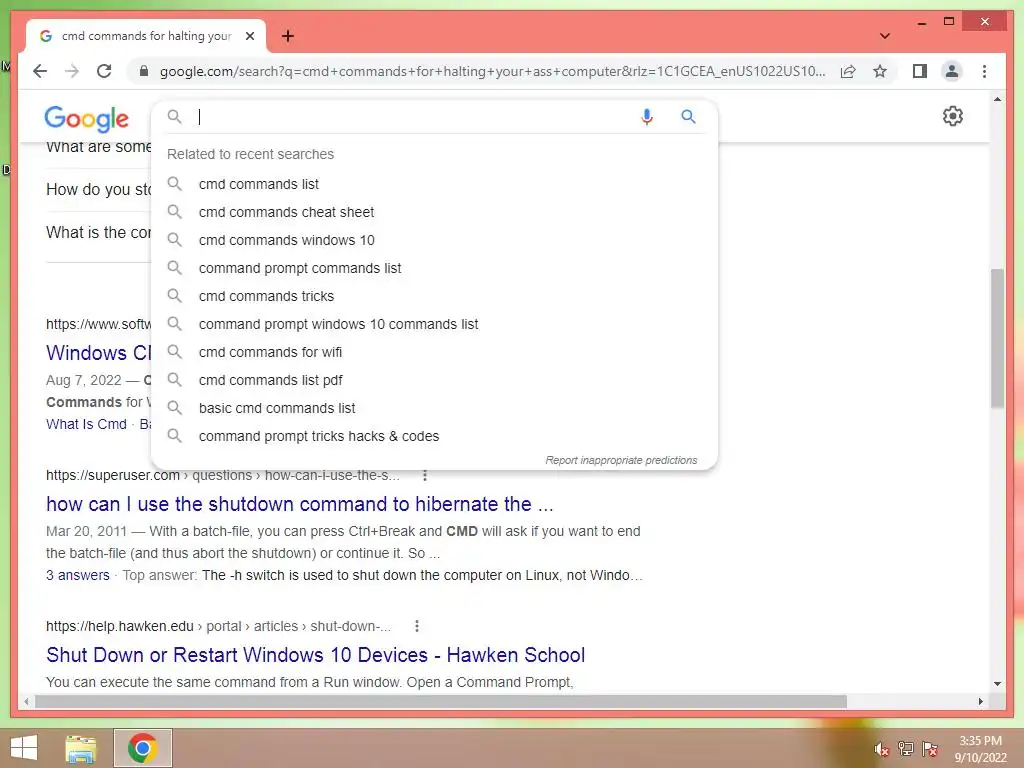Image resolution: width=1024 pixels, height=768 pixels.
Task: Click the horizontal scrollbar thumb
Action: [x=441, y=702]
